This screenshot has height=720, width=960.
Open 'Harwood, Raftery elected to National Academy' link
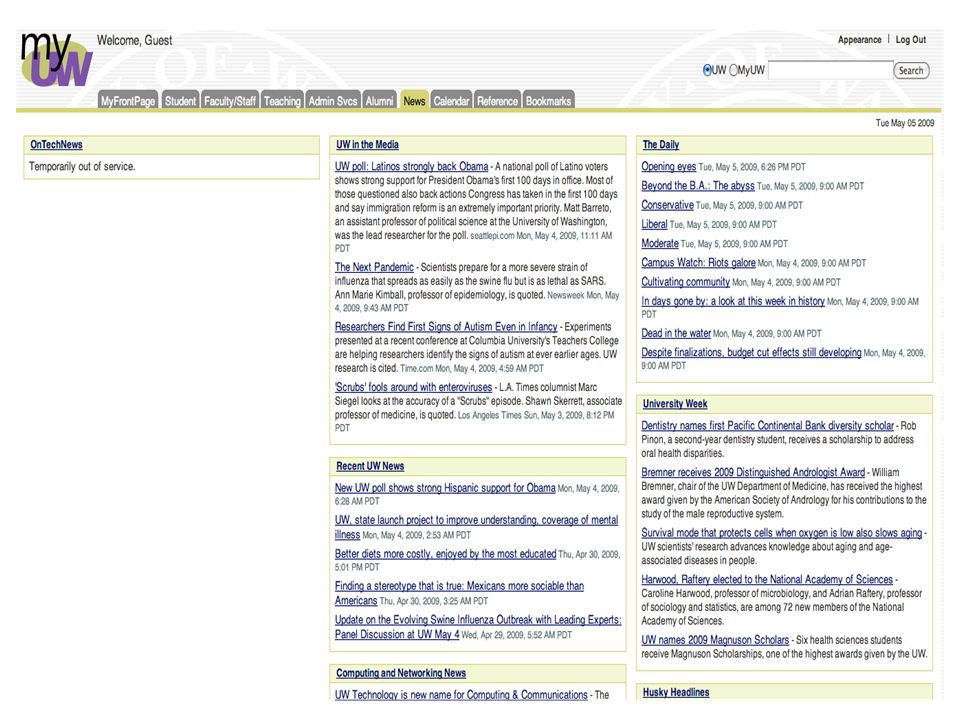coord(767,579)
